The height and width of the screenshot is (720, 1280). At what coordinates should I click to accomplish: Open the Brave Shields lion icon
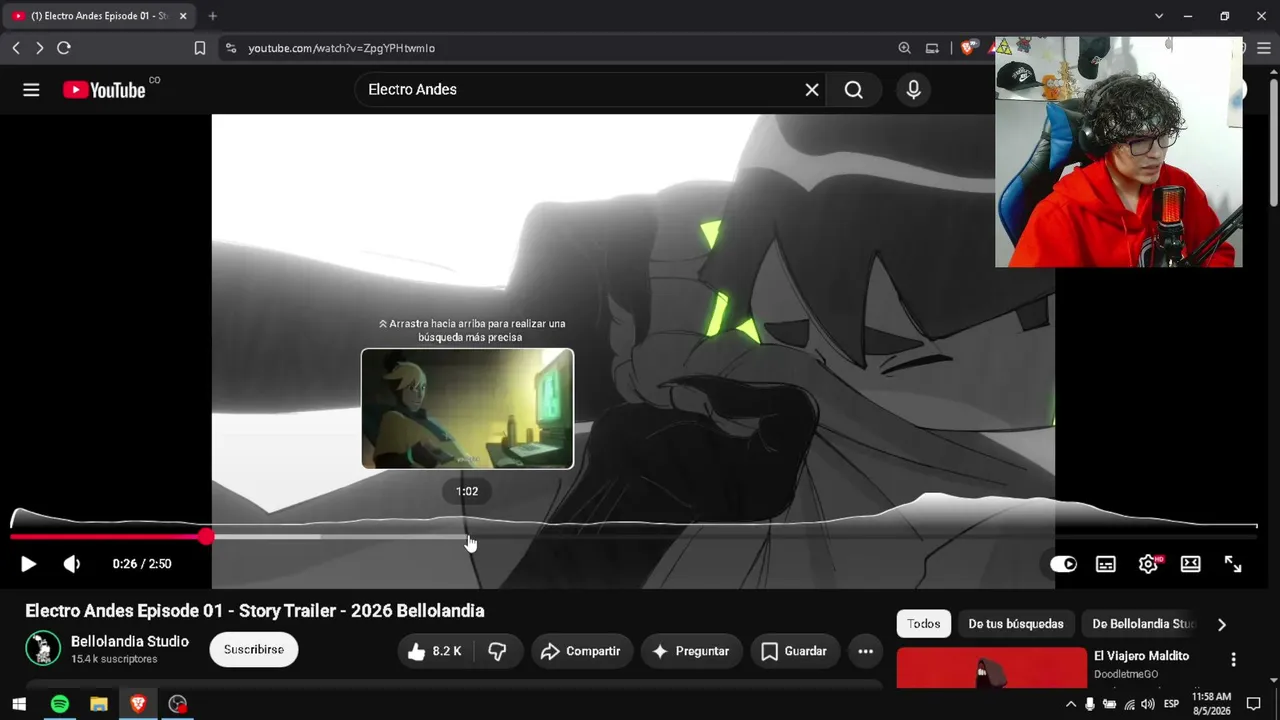(x=968, y=48)
